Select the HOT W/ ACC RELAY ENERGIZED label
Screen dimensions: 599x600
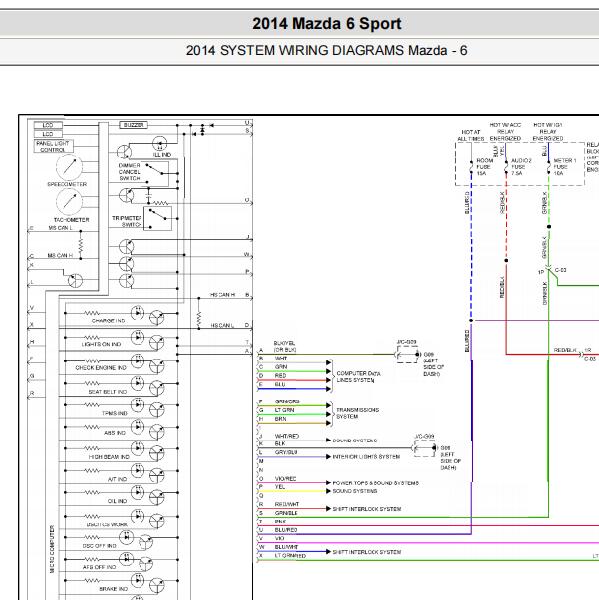tap(505, 131)
